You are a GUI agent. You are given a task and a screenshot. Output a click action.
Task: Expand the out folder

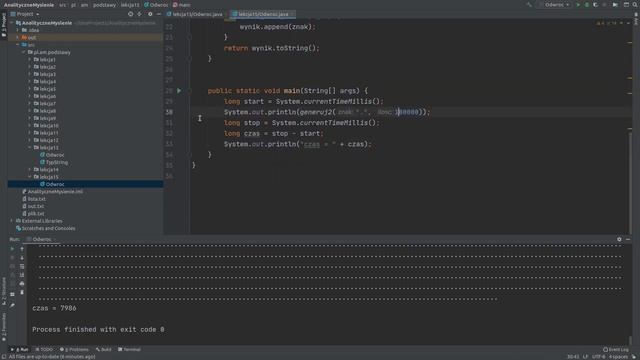coord(18,38)
